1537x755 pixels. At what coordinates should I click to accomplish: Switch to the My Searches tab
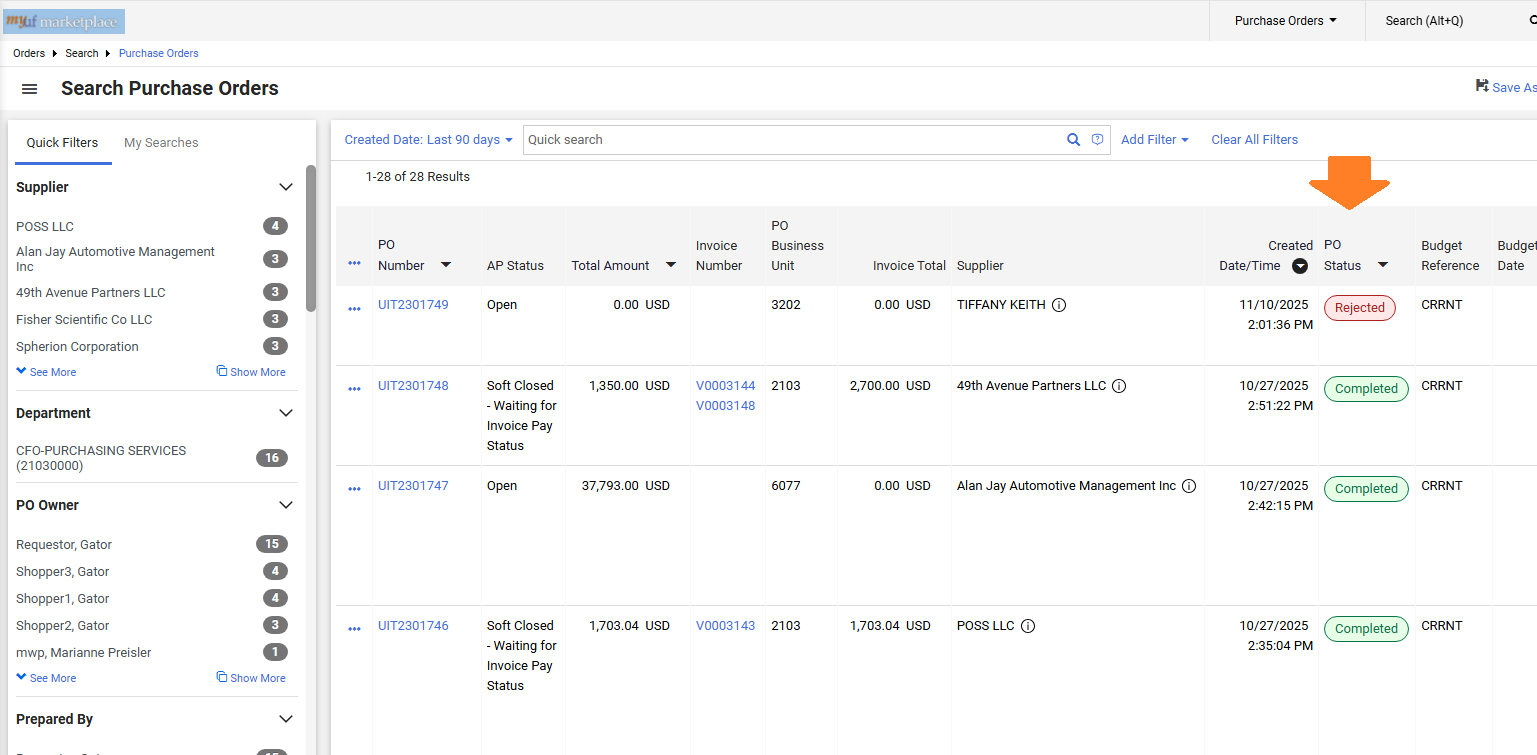[x=161, y=143]
